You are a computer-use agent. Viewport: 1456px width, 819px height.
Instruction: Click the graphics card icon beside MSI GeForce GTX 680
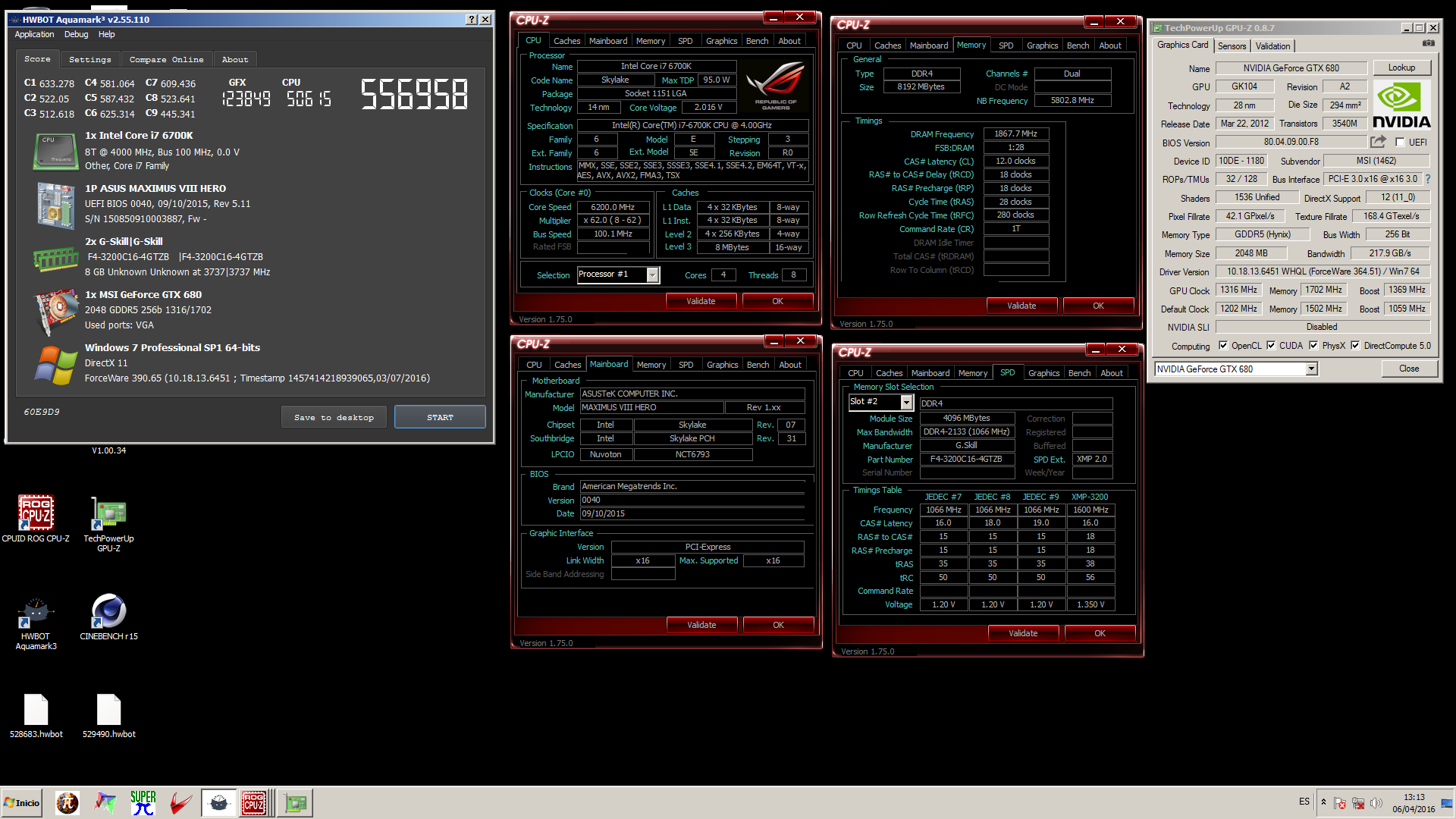56,311
